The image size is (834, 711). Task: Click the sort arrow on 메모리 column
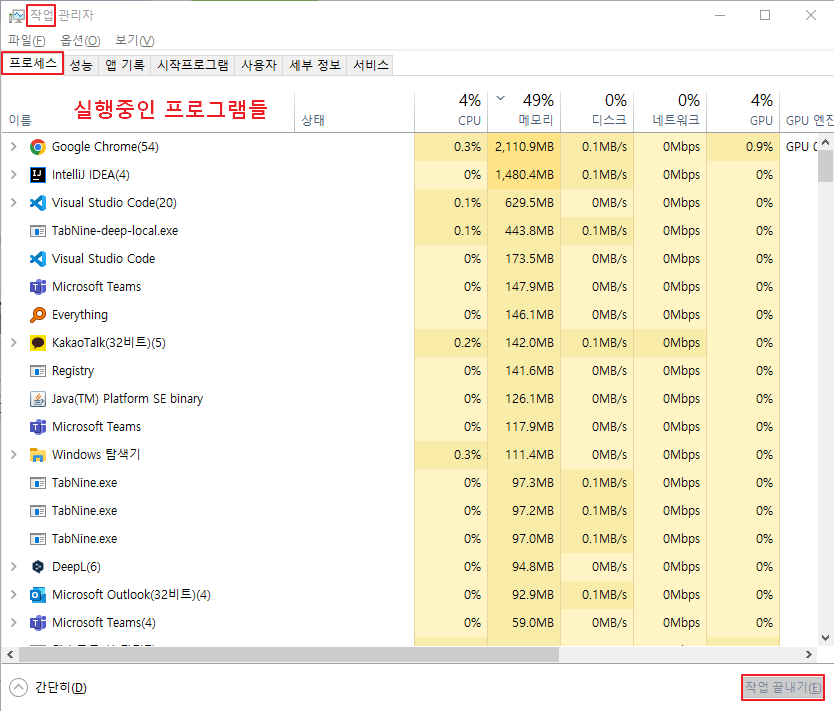(501, 98)
